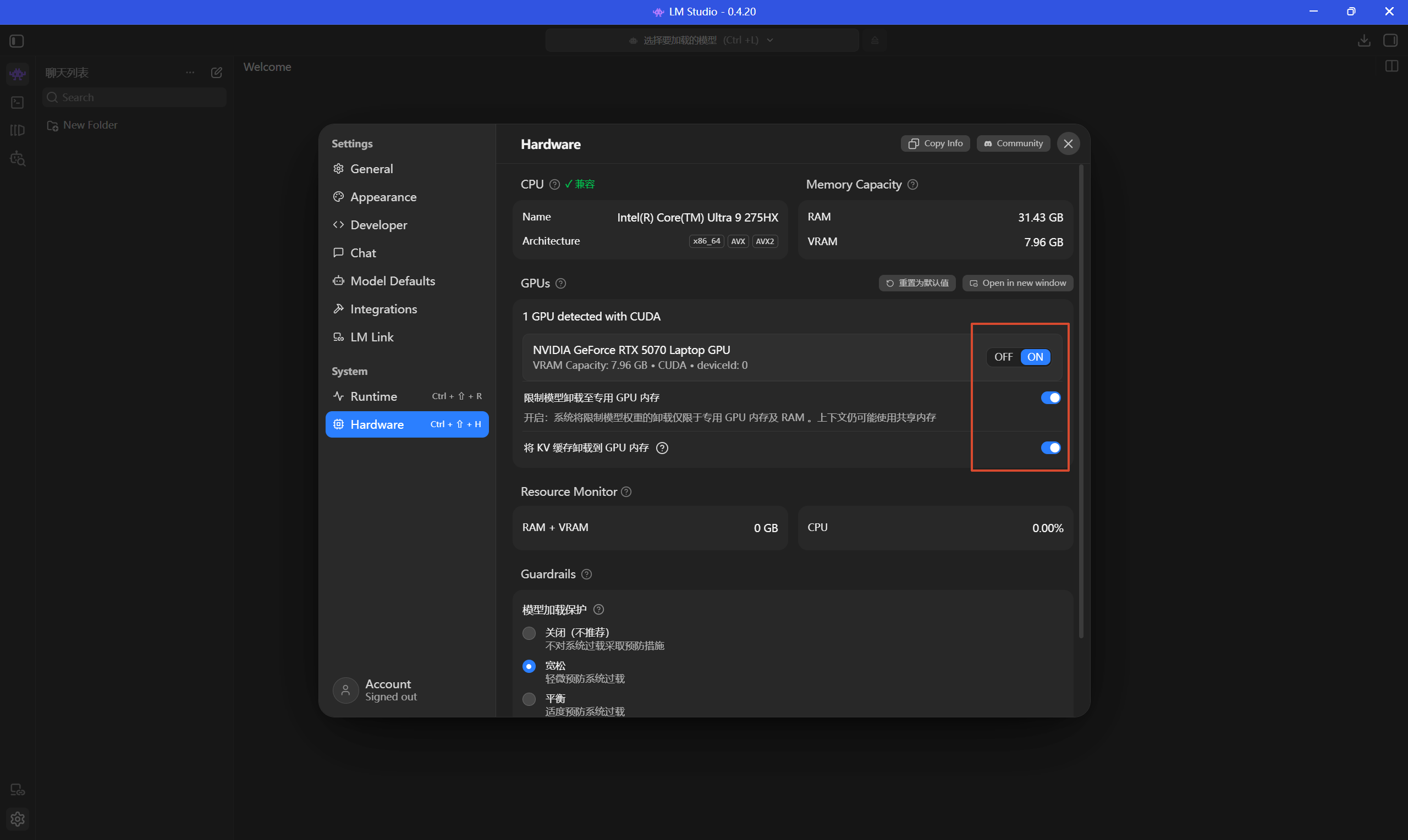Click the Welcome tab title
This screenshot has width=1408, height=840.
267,67
